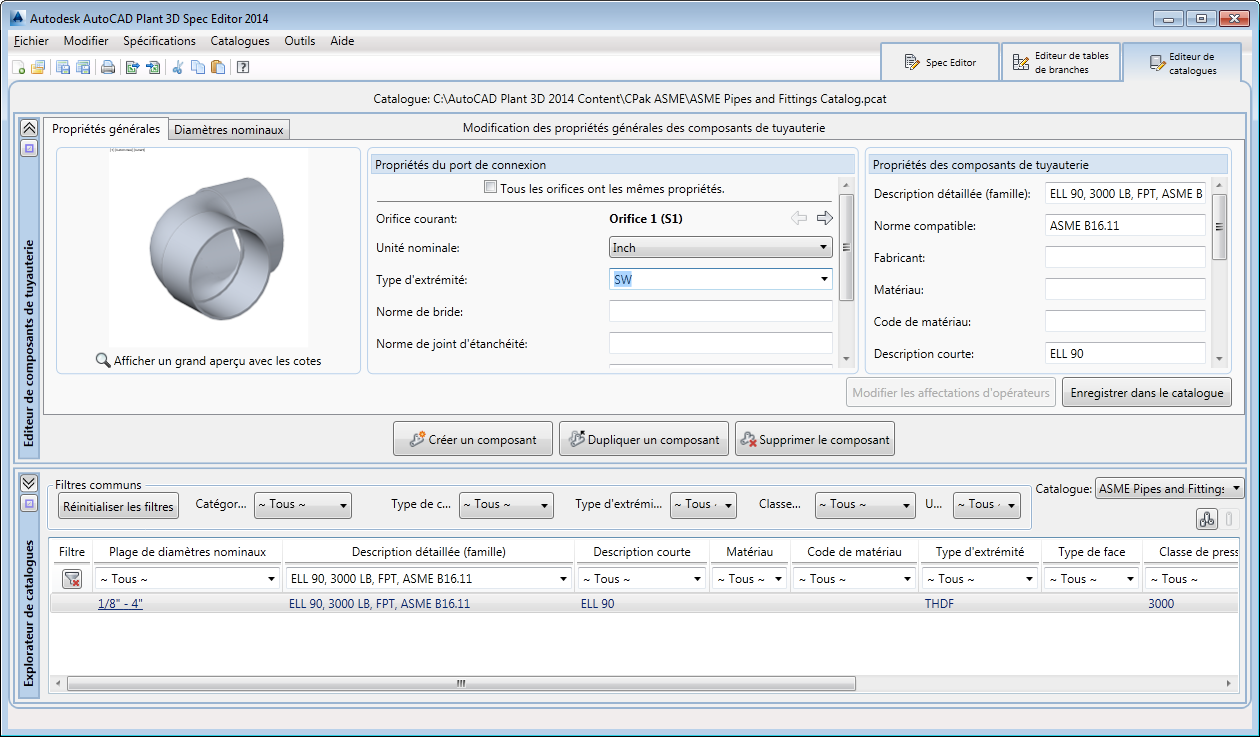Screen dimensions: 1260x737
Task: Open the Spécifications menu
Action: point(160,41)
